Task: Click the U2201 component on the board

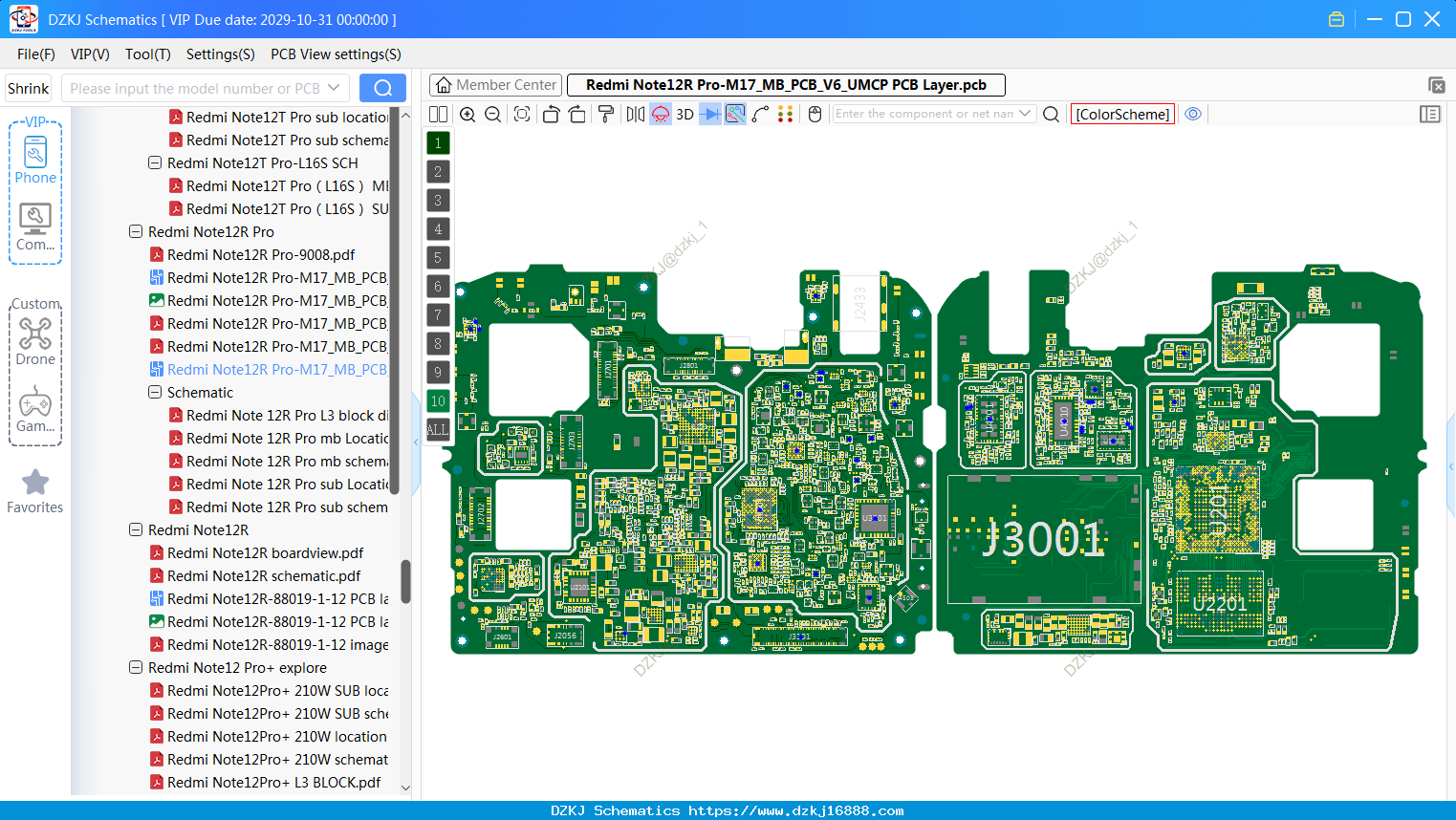Action: pos(1220,604)
